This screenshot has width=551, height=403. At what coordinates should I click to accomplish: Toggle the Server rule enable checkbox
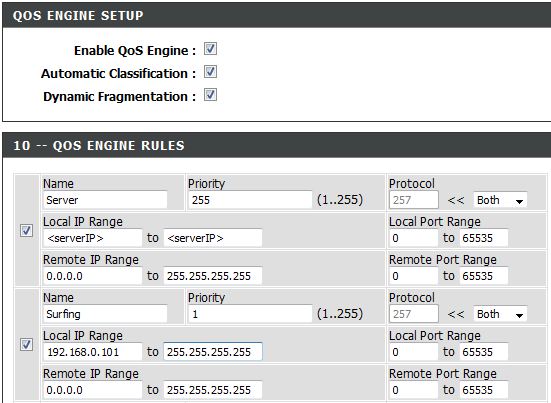click(x=26, y=231)
